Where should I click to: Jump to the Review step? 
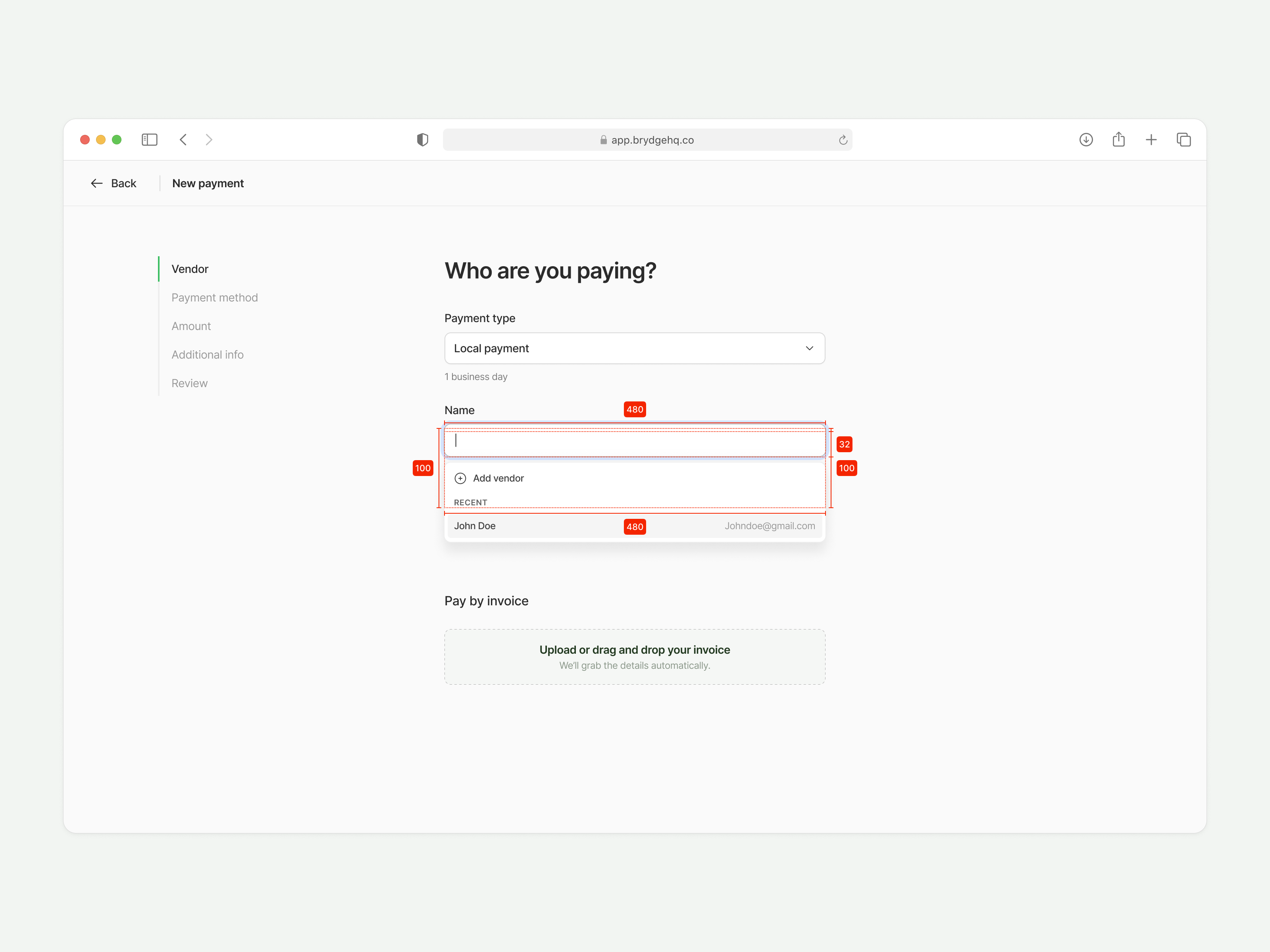pos(189,383)
